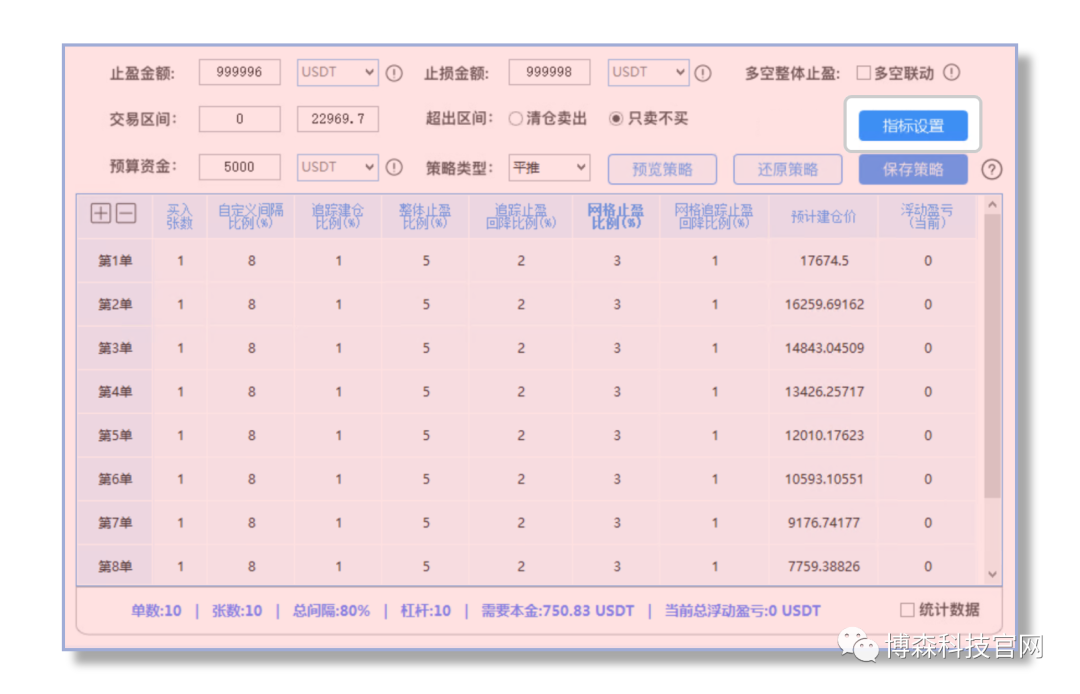Click the 预览策略 button
The height and width of the screenshot is (694, 1080).
(x=663, y=169)
